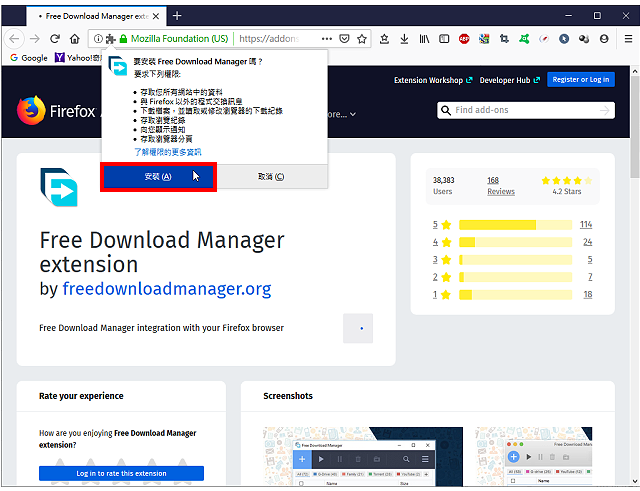Open the downloads arrow toolbar icon

click(x=404, y=39)
